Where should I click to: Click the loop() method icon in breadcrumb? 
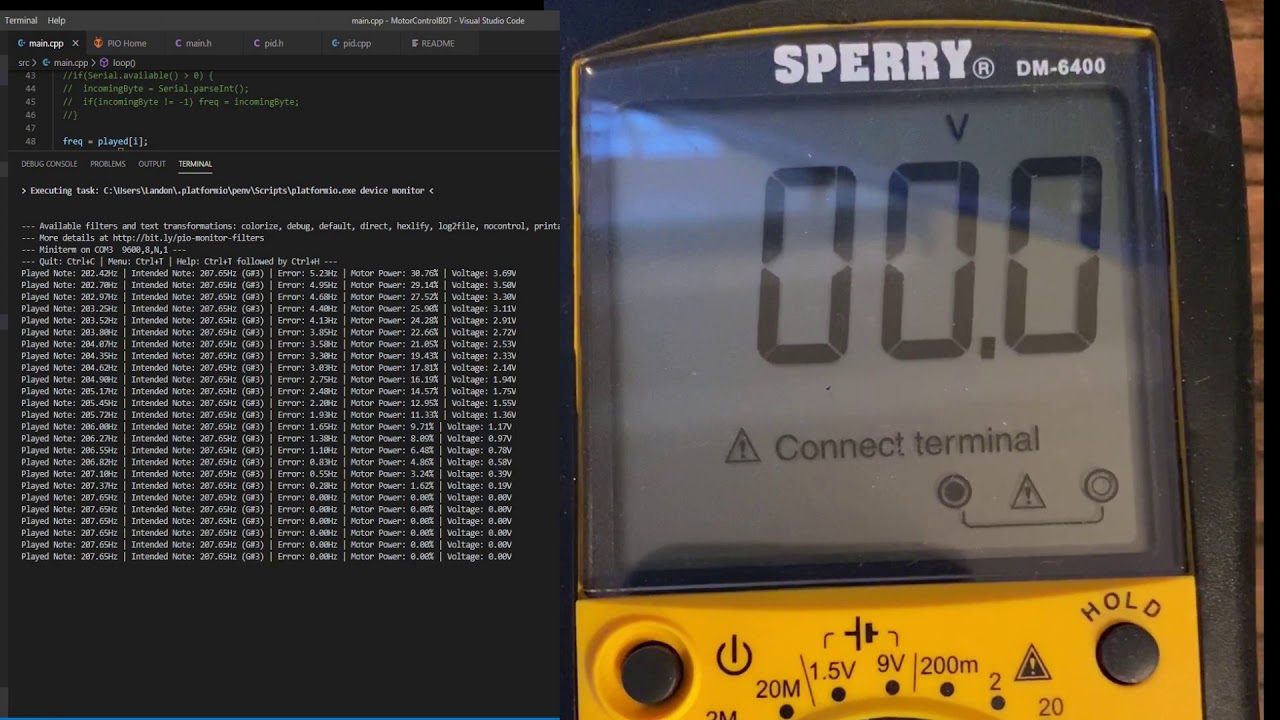coord(105,62)
